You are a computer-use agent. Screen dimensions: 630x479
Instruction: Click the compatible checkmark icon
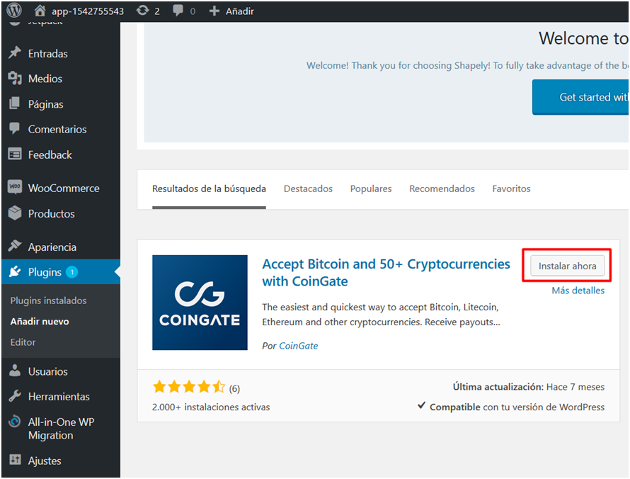(x=421, y=405)
